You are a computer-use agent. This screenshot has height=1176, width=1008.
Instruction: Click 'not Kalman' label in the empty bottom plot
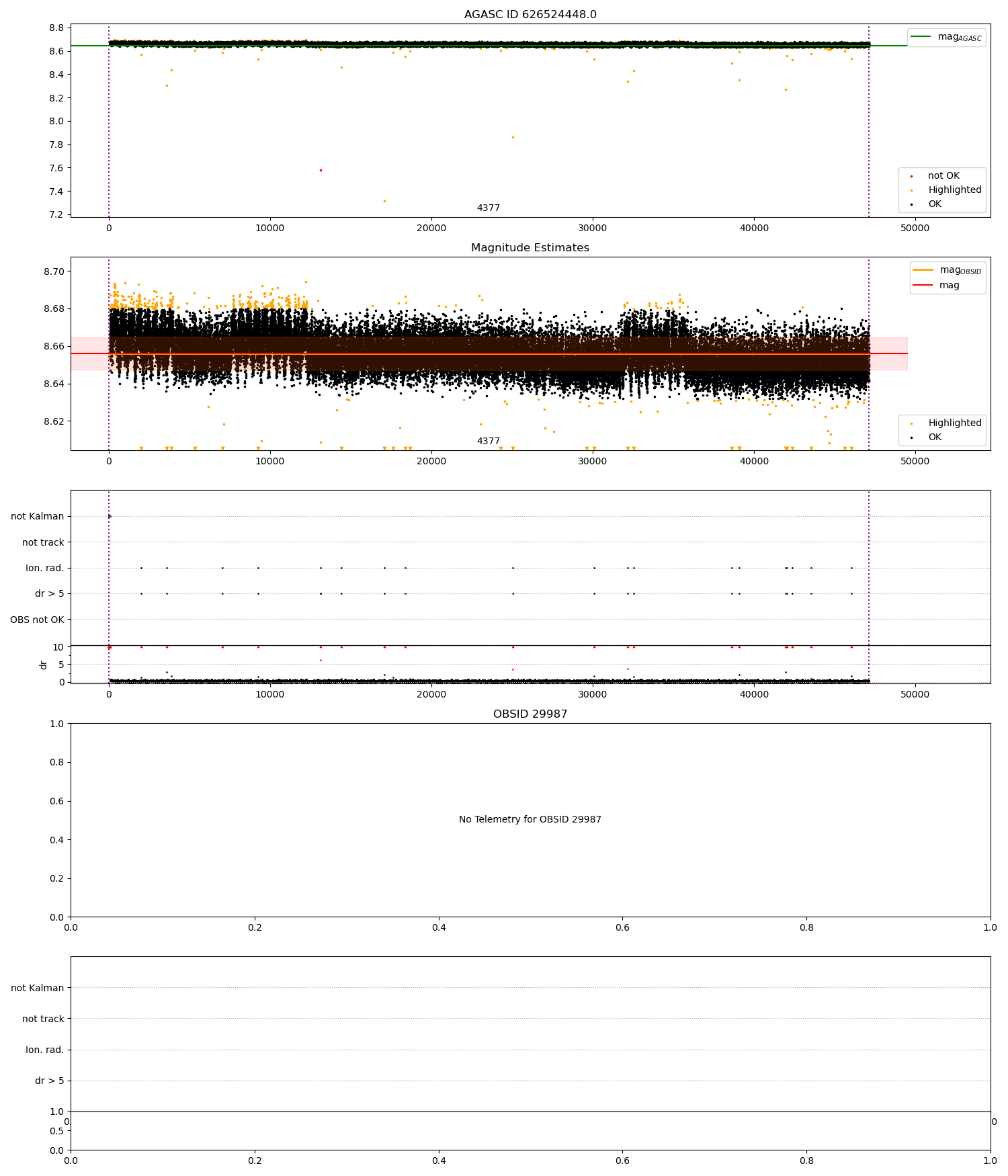(38, 988)
